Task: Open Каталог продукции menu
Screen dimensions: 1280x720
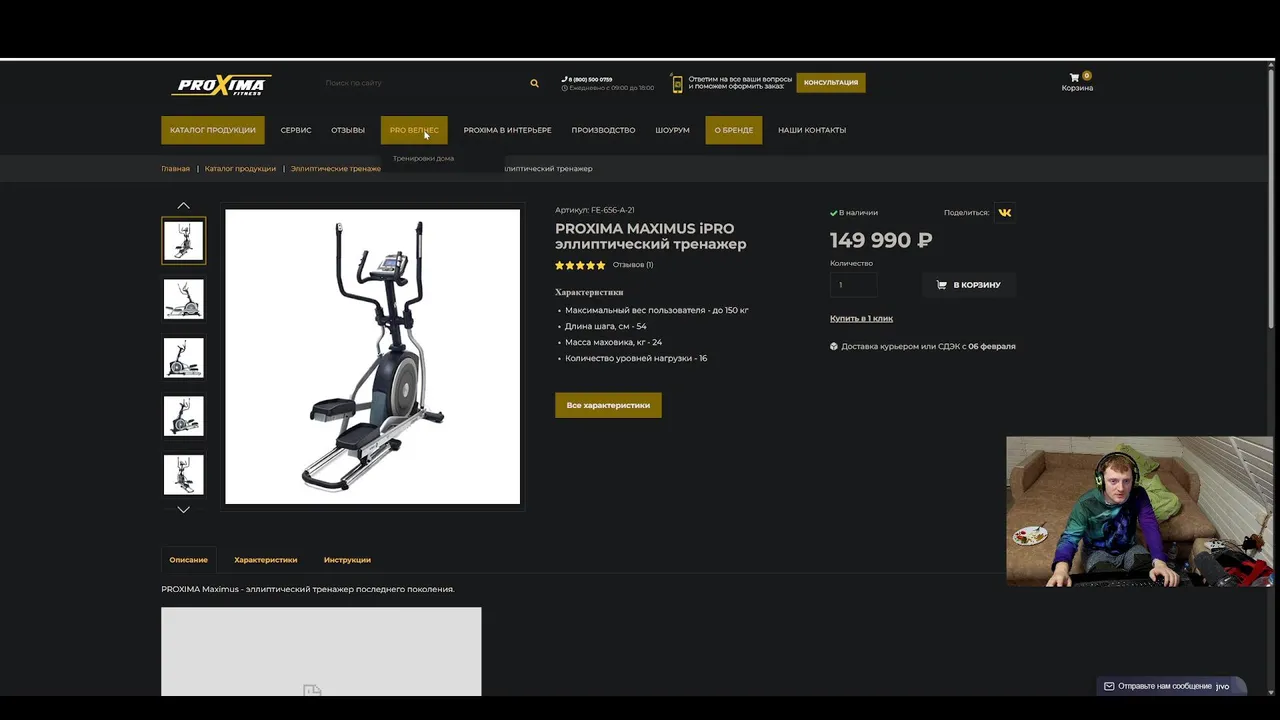Action: pos(213,130)
